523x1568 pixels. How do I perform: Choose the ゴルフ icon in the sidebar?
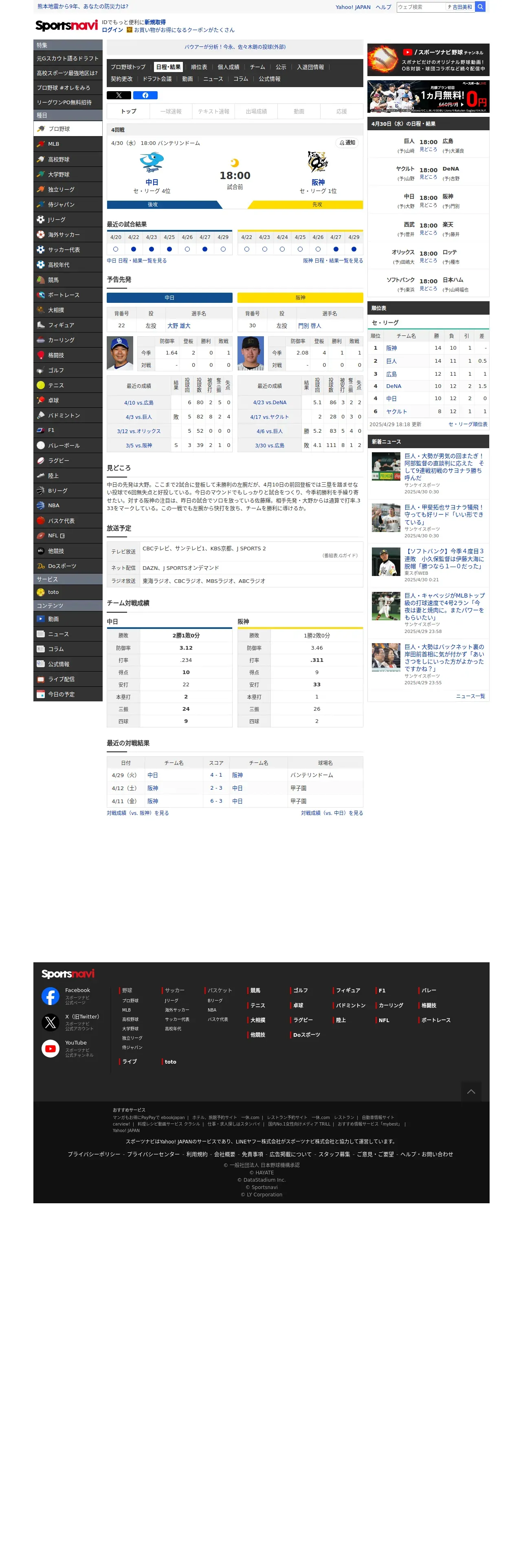coord(41,370)
